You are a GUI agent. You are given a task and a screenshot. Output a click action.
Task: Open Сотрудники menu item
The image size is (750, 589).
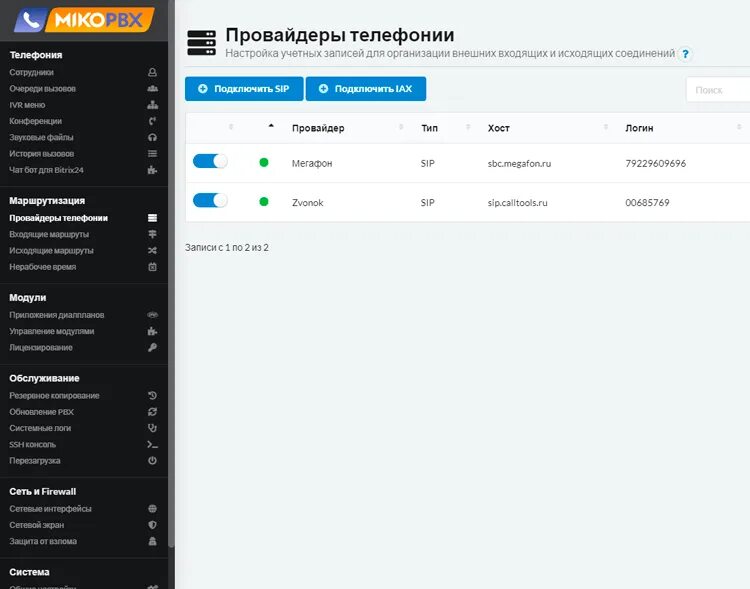point(32,72)
